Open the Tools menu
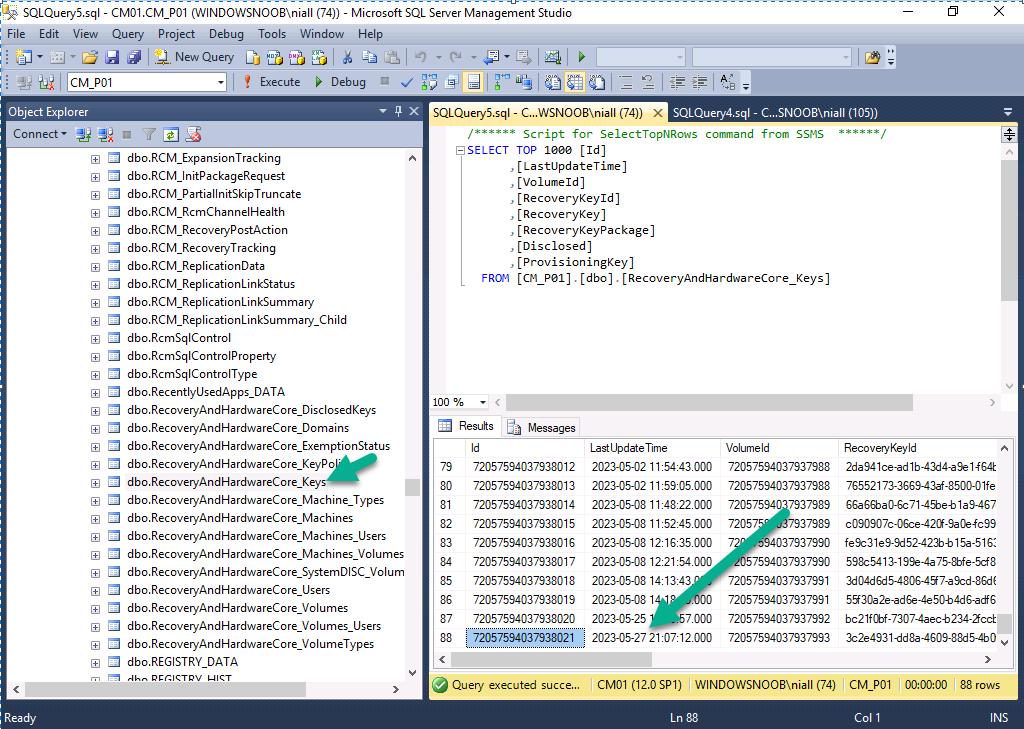The image size is (1024, 729). coord(272,34)
